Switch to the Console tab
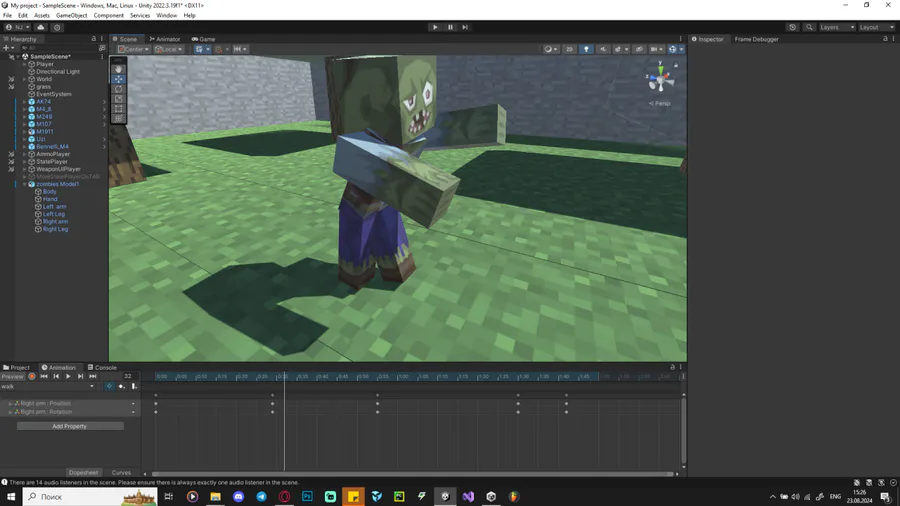Image resolution: width=900 pixels, height=506 pixels. (x=102, y=367)
